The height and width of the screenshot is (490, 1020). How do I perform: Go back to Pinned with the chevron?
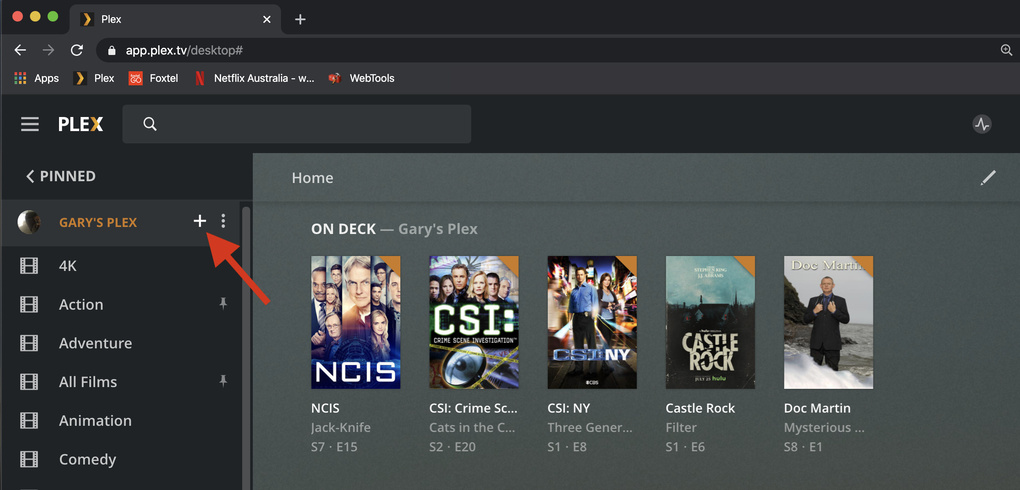tap(30, 176)
